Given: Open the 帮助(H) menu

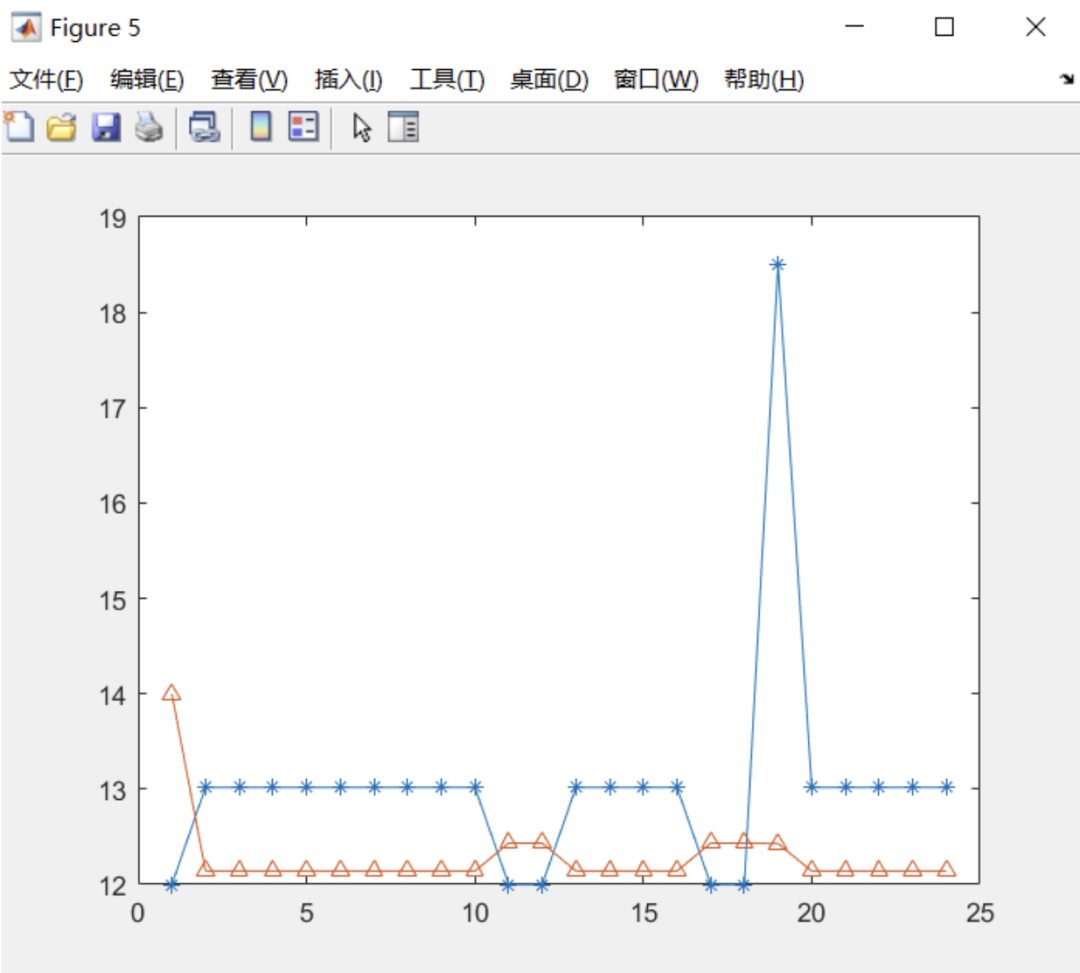Looking at the screenshot, I should [764, 79].
